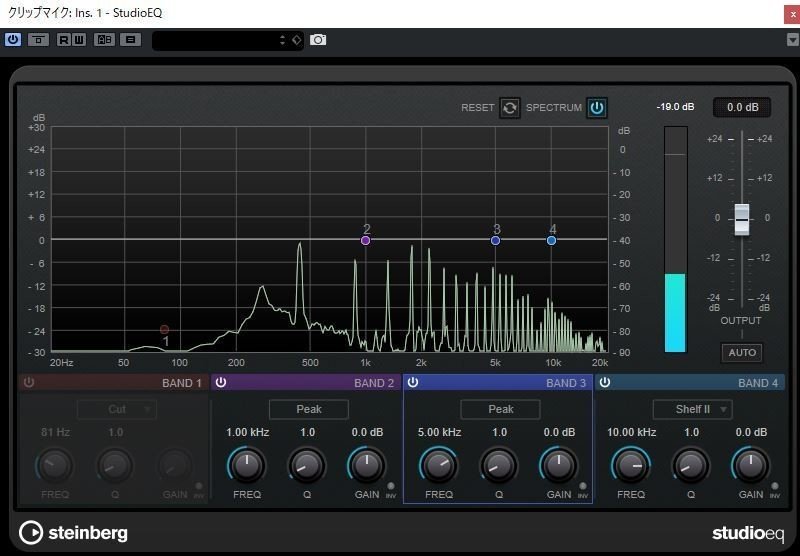The height and width of the screenshot is (556, 800).
Task: Select band 4 node on EQ curve
Action: [x=551, y=240]
